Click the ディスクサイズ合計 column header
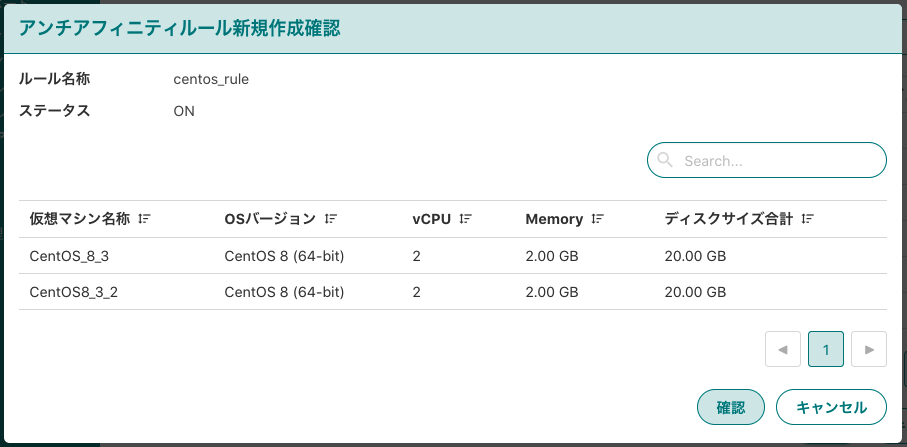Viewport: 907px width, 447px height. [x=729, y=219]
